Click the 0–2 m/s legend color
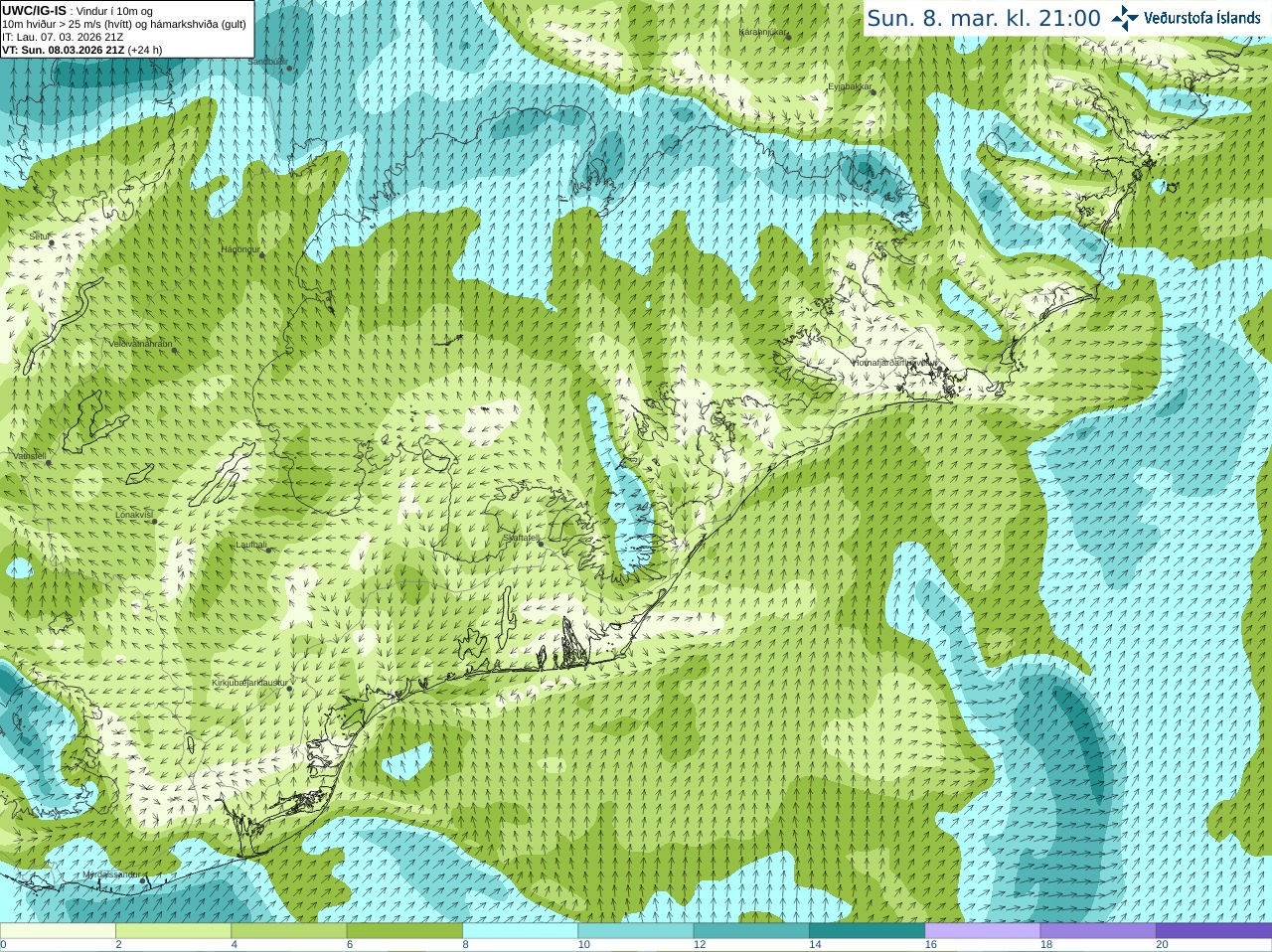The height and width of the screenshot is (952, 1272). point(58,931)
